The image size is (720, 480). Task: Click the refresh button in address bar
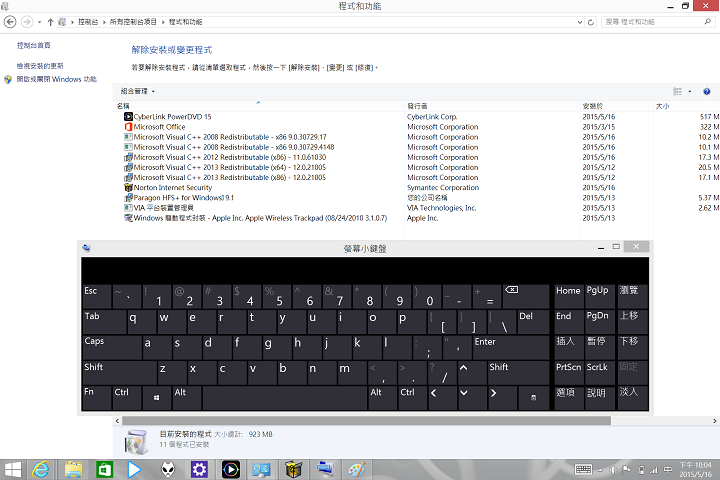[x=591, y=22]
